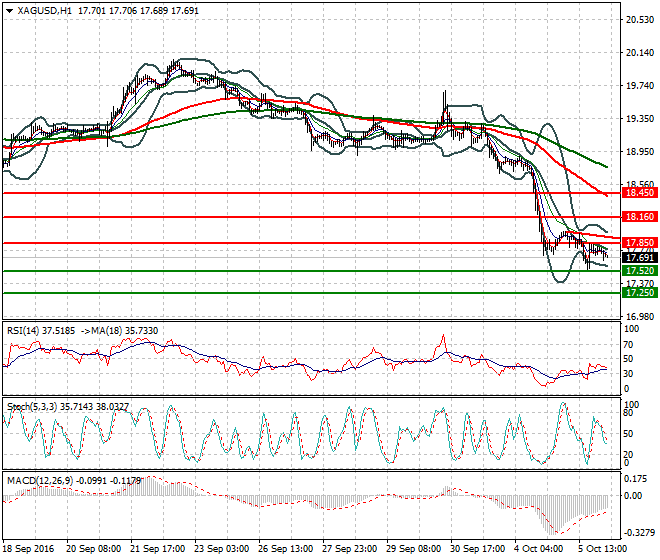This screenshot has height=560, width=660.
Task: Select the 16.980 price scale value
Action: pyautogui.click(x=640, y=317)
